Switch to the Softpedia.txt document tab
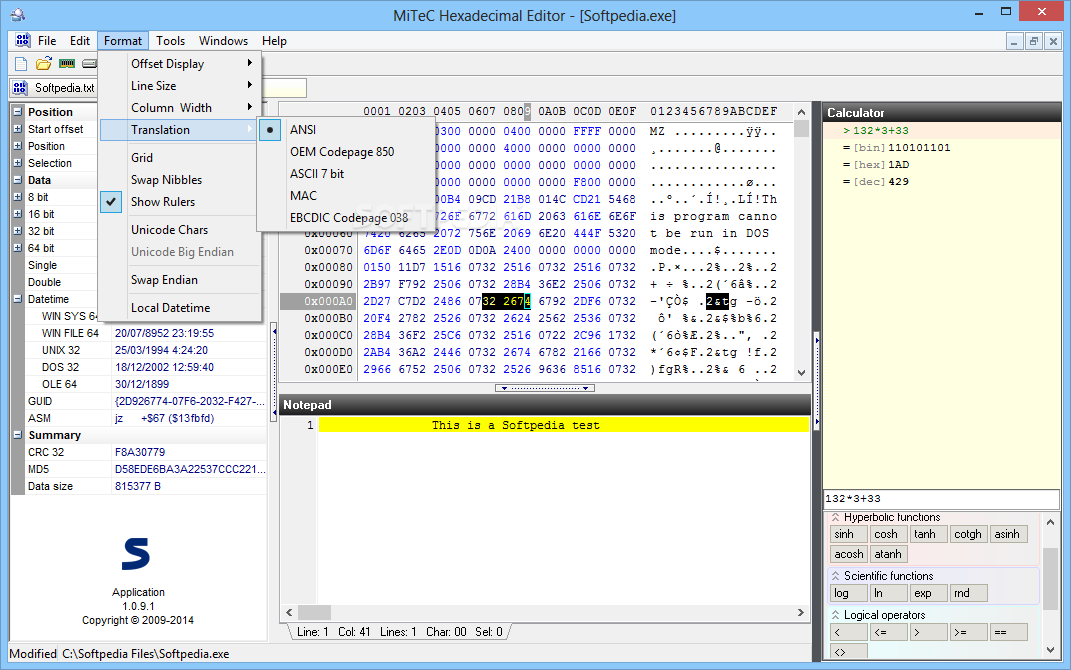1071x670 pixels. (x=55, y=88)
